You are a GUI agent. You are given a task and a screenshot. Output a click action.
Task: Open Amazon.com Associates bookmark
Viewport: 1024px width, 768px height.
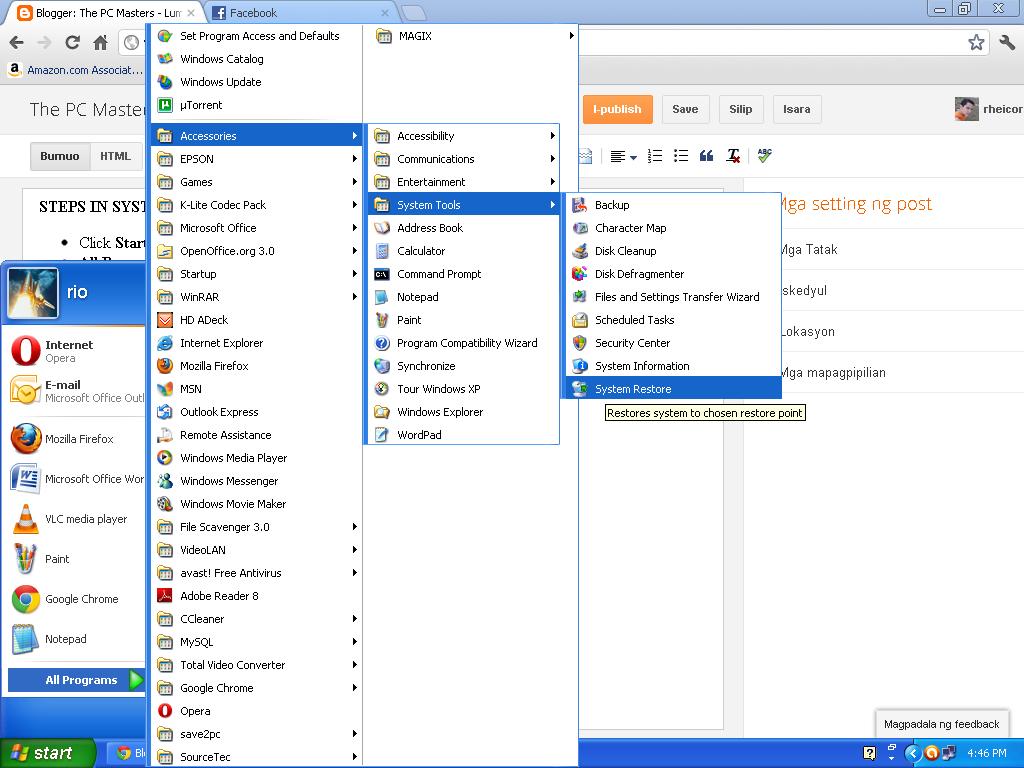[x=76, y=70]
